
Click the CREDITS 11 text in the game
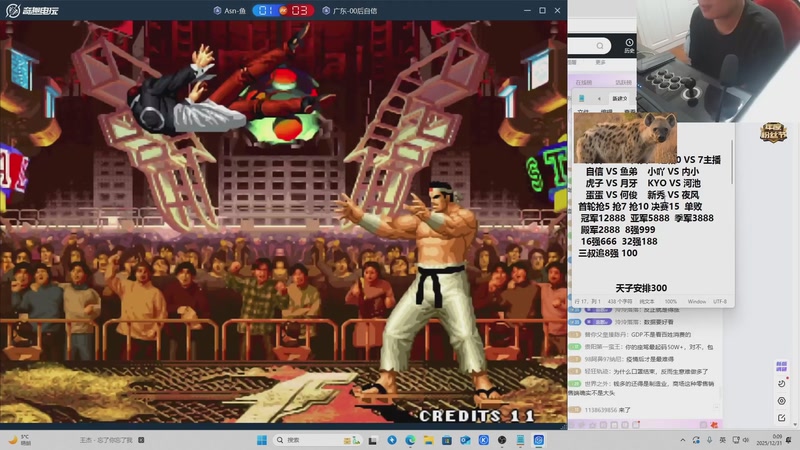(x=477, y=416)
